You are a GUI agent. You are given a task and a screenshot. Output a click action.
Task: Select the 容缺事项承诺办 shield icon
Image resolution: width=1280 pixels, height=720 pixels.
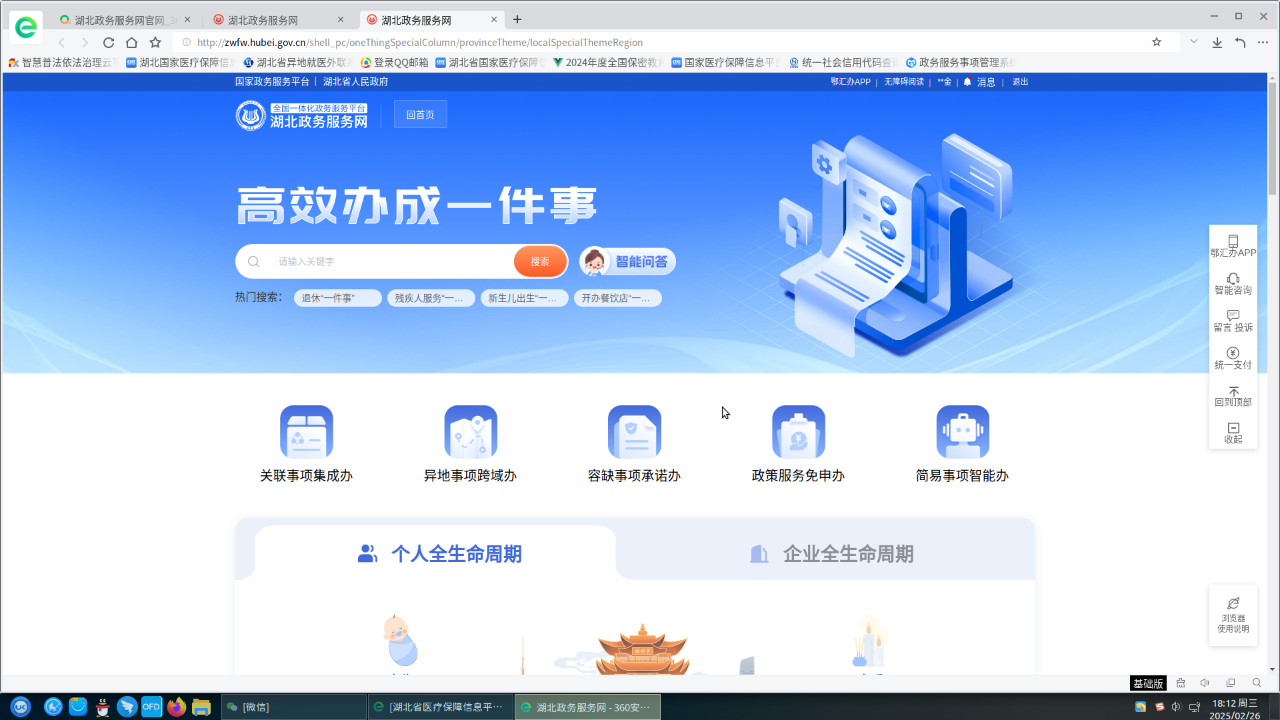click(634, 432)
